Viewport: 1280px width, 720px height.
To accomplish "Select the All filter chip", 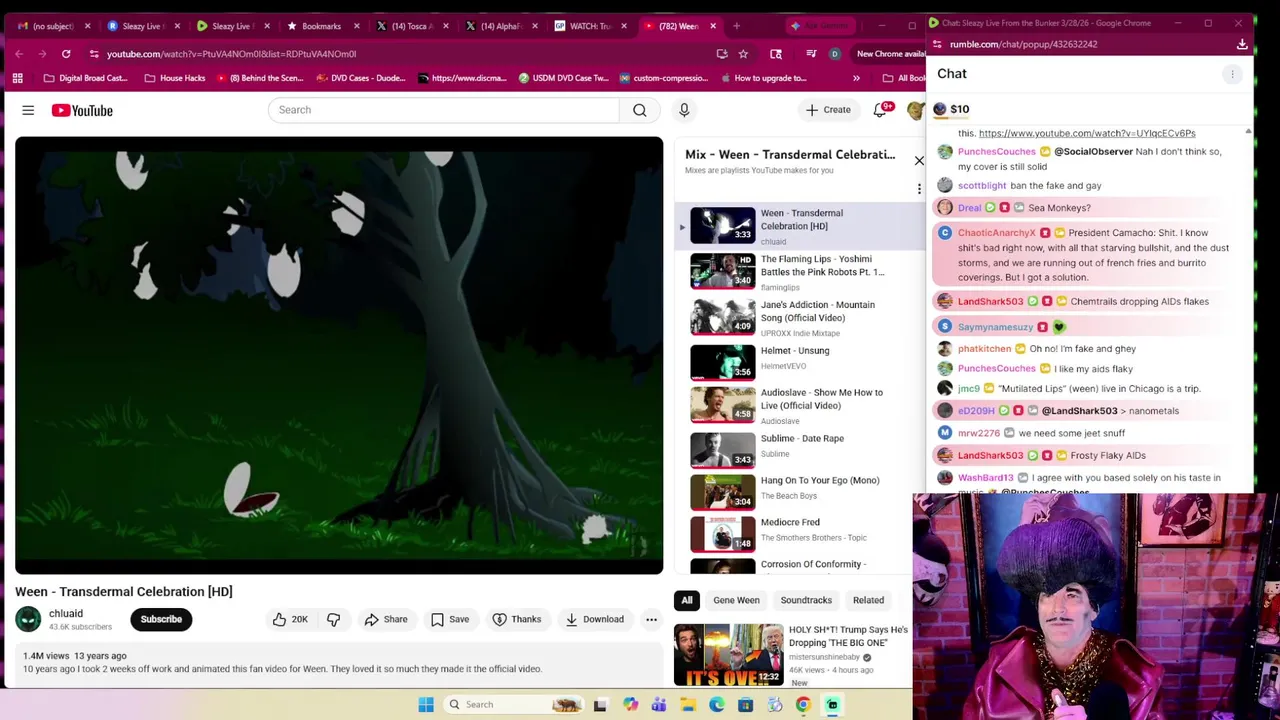I will [x=687, y=600].
